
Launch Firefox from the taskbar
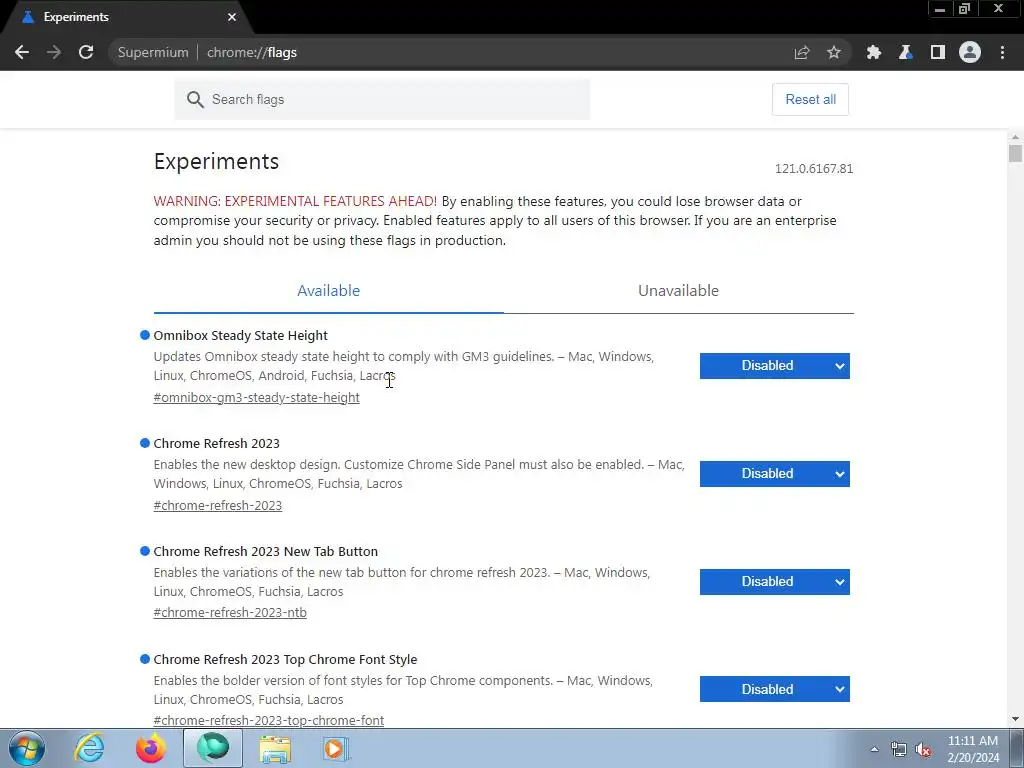coord(151,748)
